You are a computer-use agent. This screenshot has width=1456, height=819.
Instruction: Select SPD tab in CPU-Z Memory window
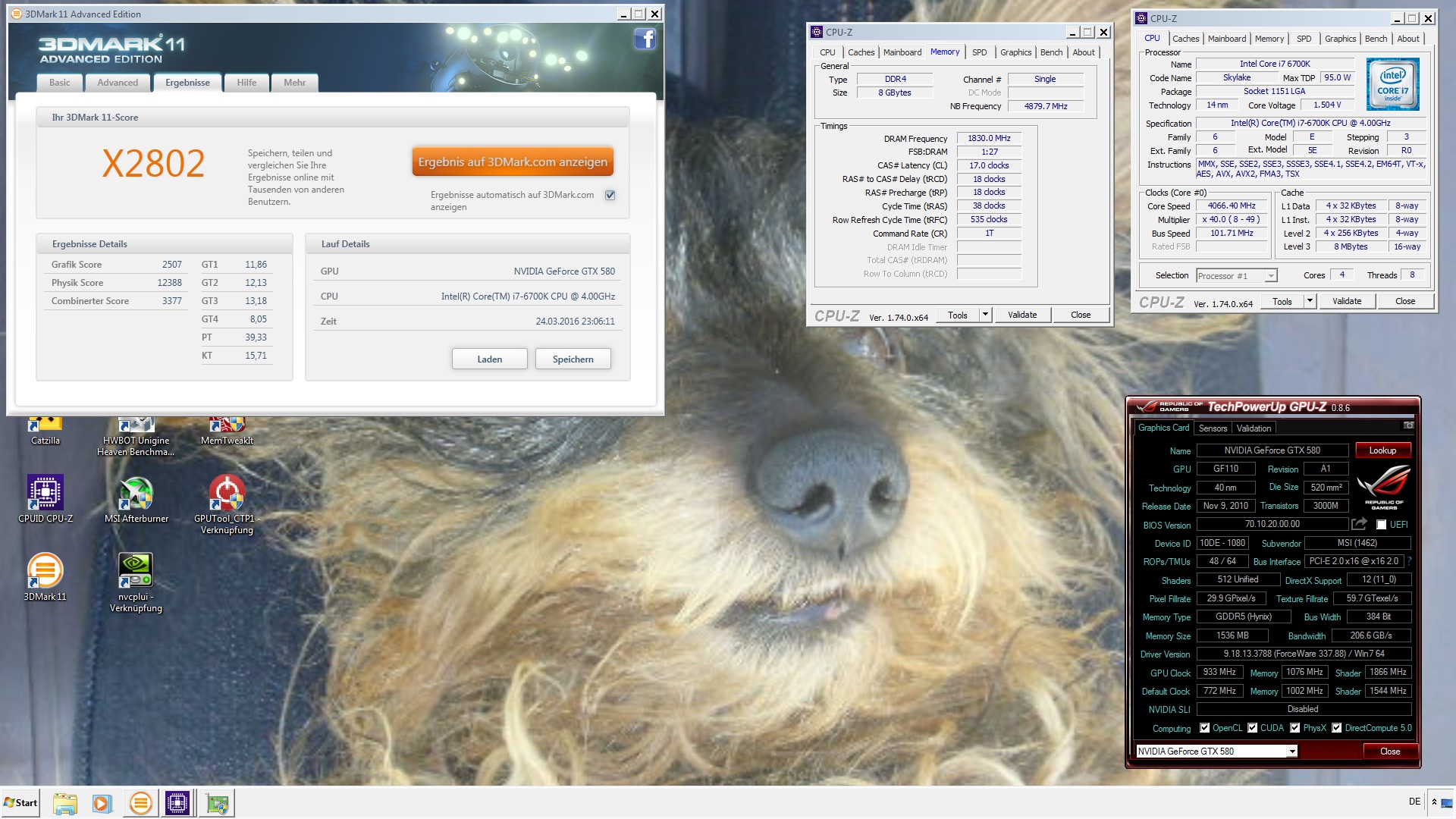pyautogui.click(x=980, y=52)
